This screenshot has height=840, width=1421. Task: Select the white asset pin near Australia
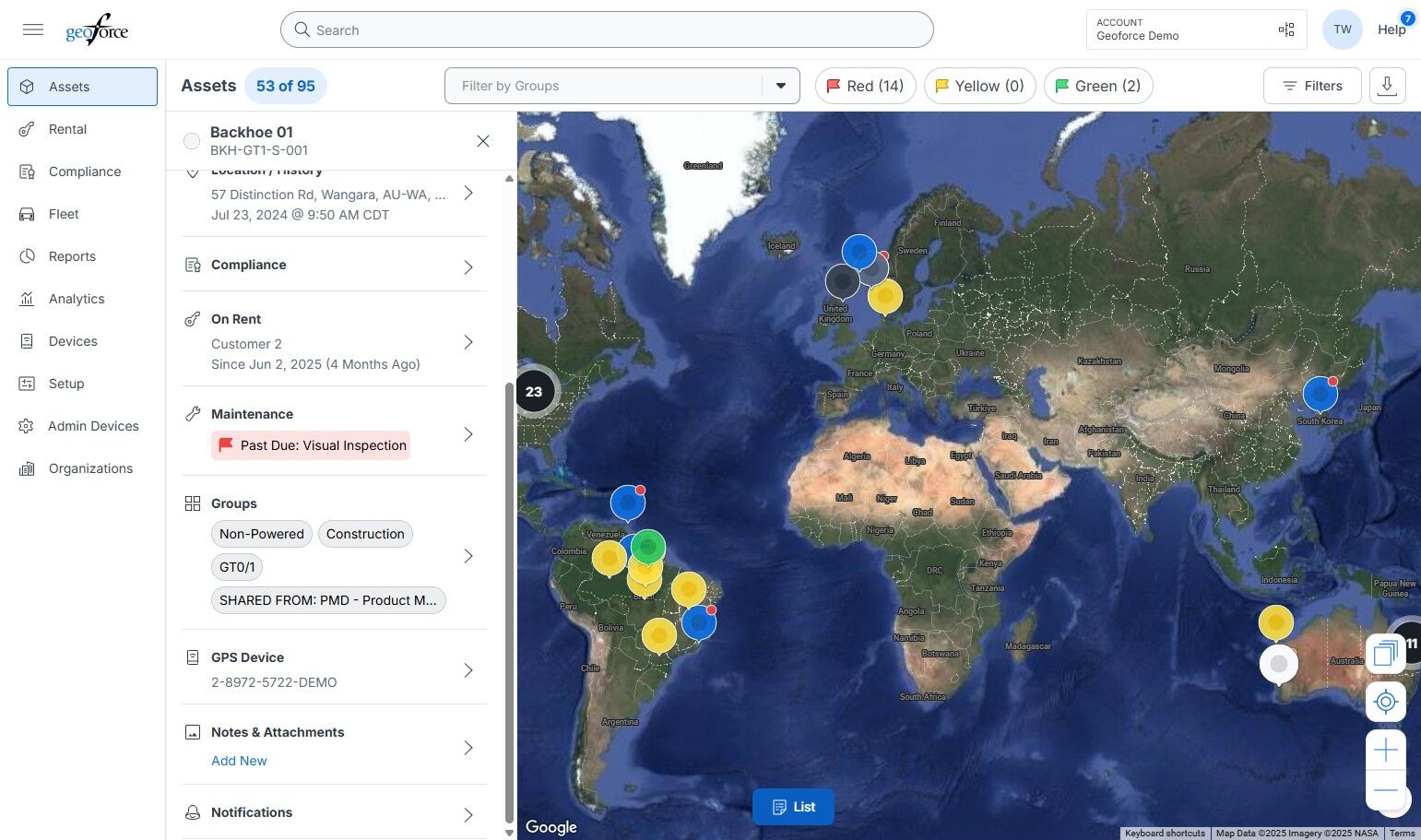(1279, 665)
